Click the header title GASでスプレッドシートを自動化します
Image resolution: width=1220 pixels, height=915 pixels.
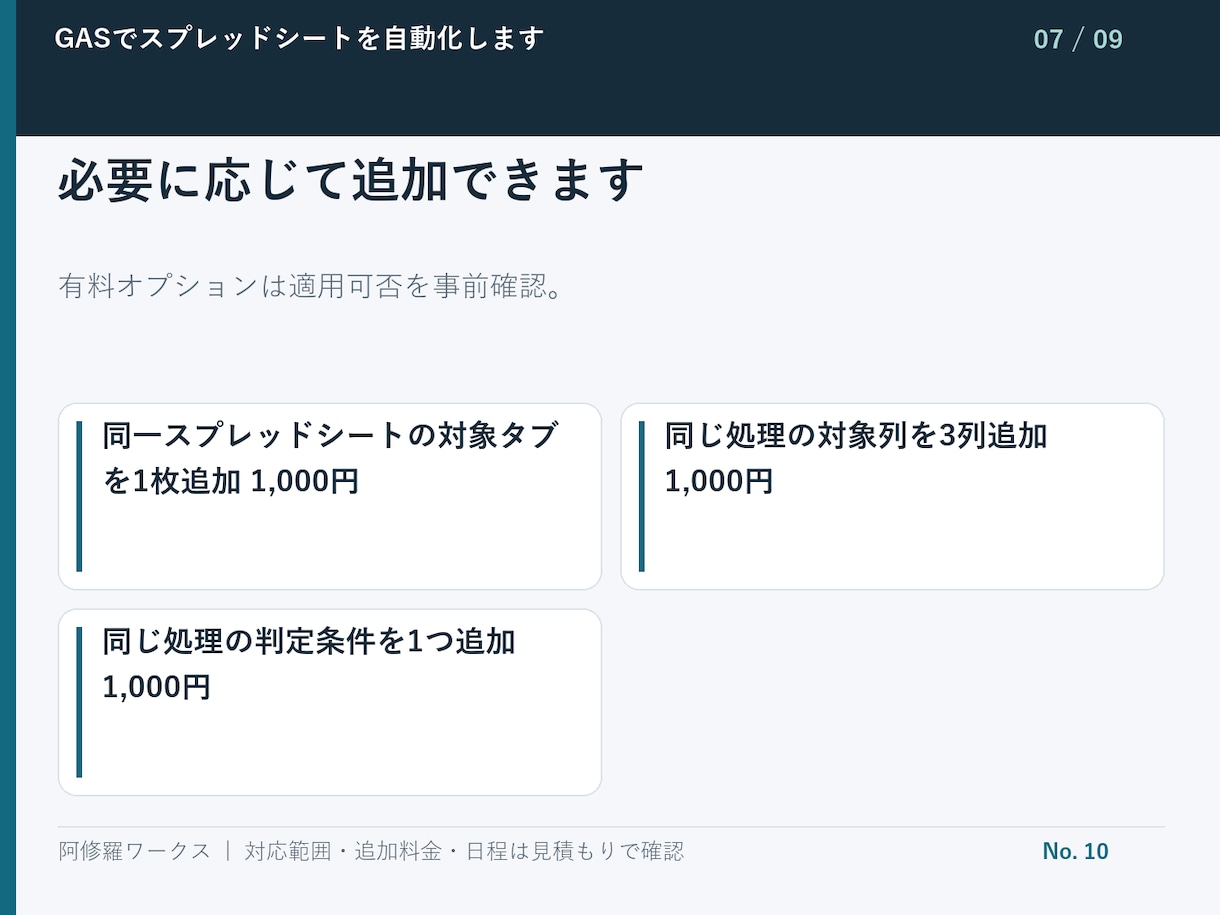(x=299, y=39)
